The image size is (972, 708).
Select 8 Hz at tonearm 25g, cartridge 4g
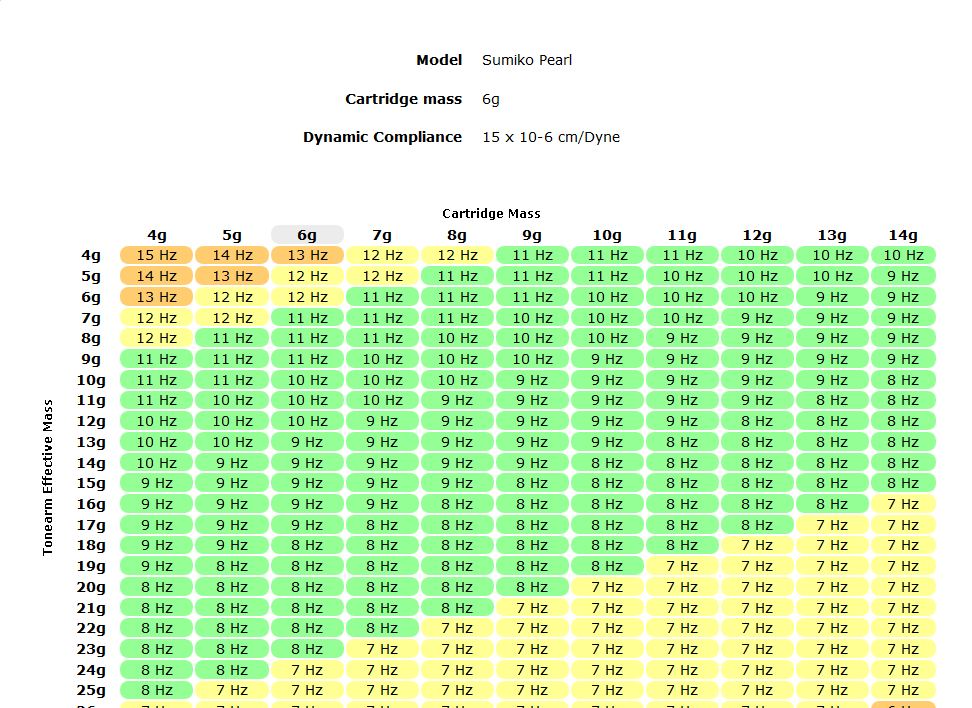157,691
